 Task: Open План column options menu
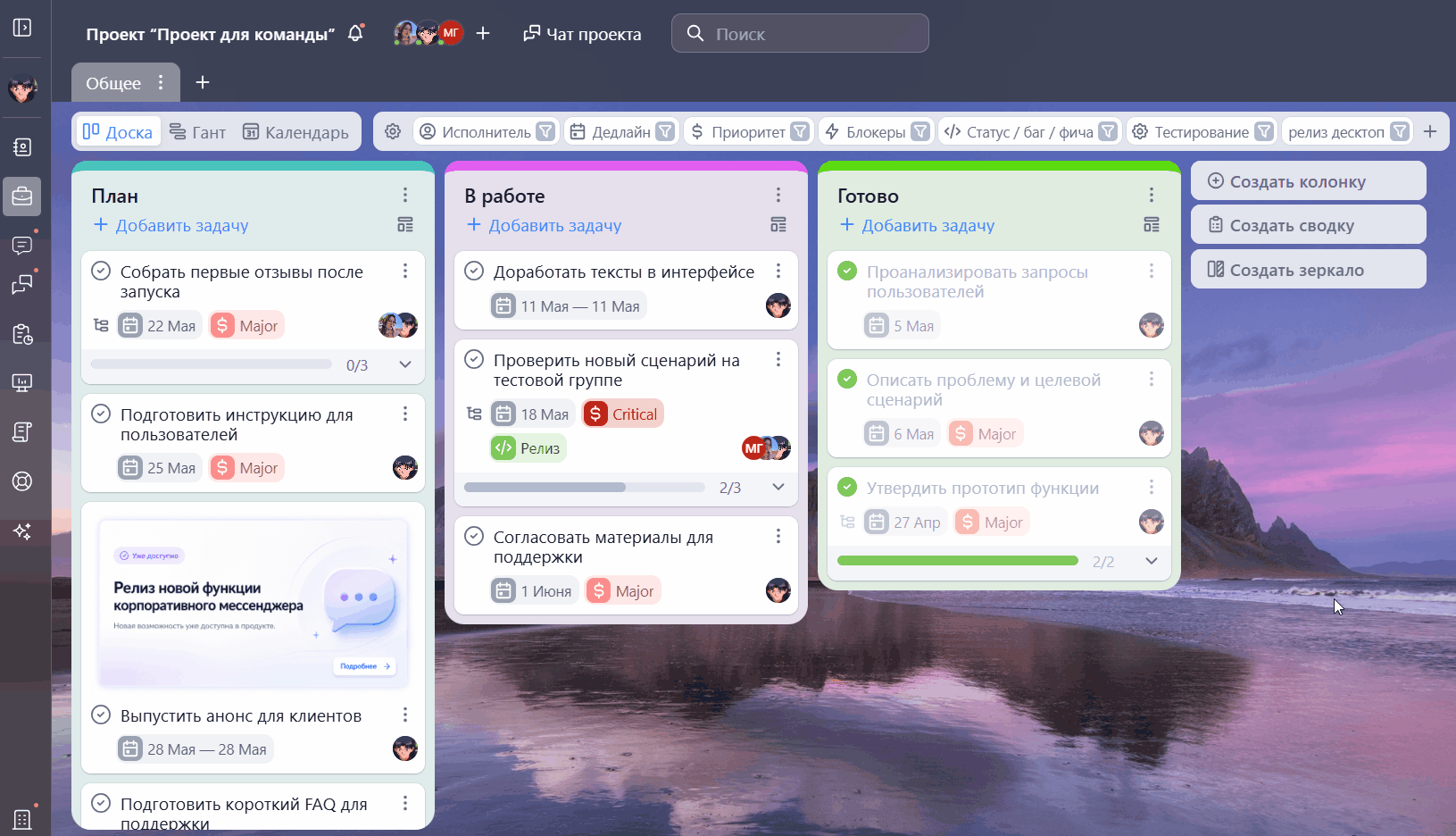(405, 195)
